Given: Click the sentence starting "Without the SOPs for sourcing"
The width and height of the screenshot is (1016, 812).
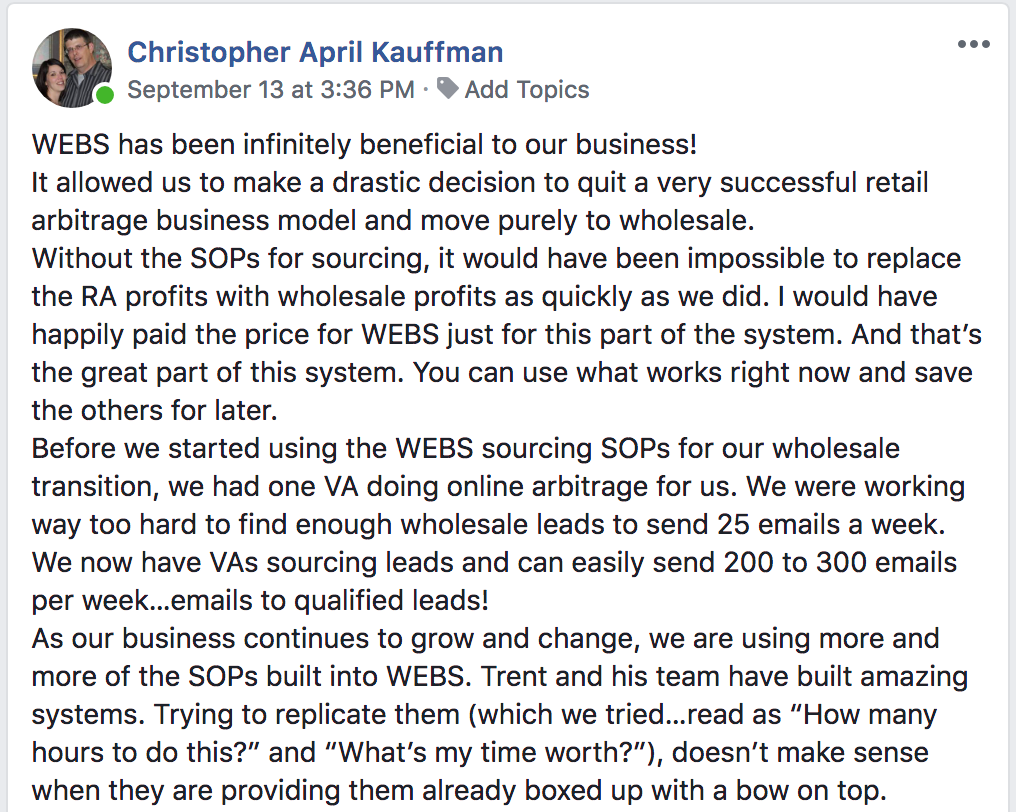Looking at the screenshot, I should tap(496, 259).
